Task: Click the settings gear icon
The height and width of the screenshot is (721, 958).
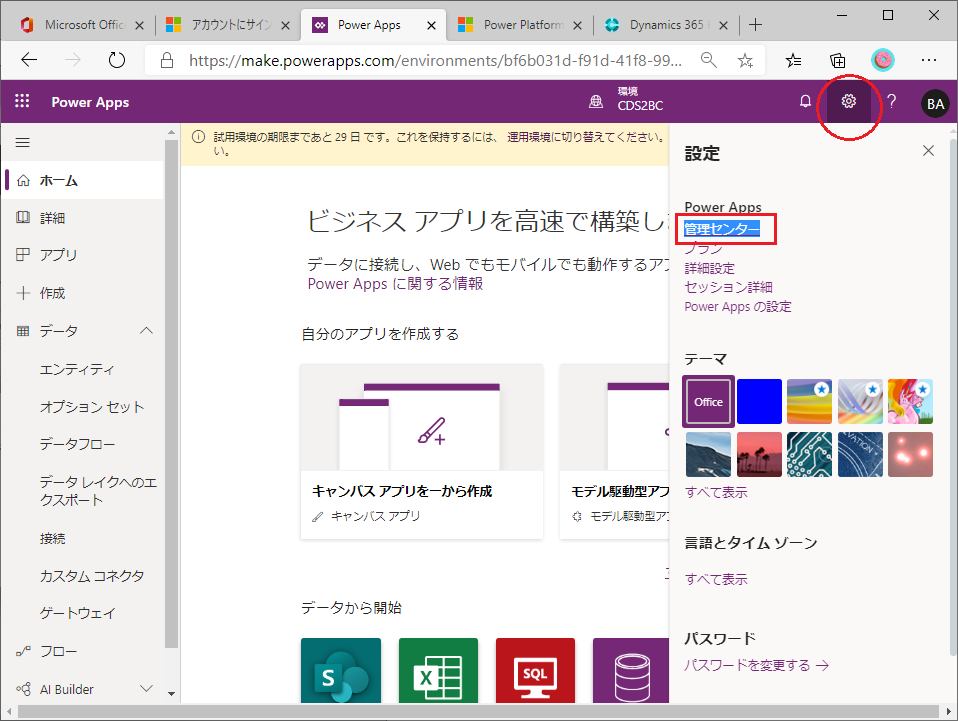Action: click(848, 101)
